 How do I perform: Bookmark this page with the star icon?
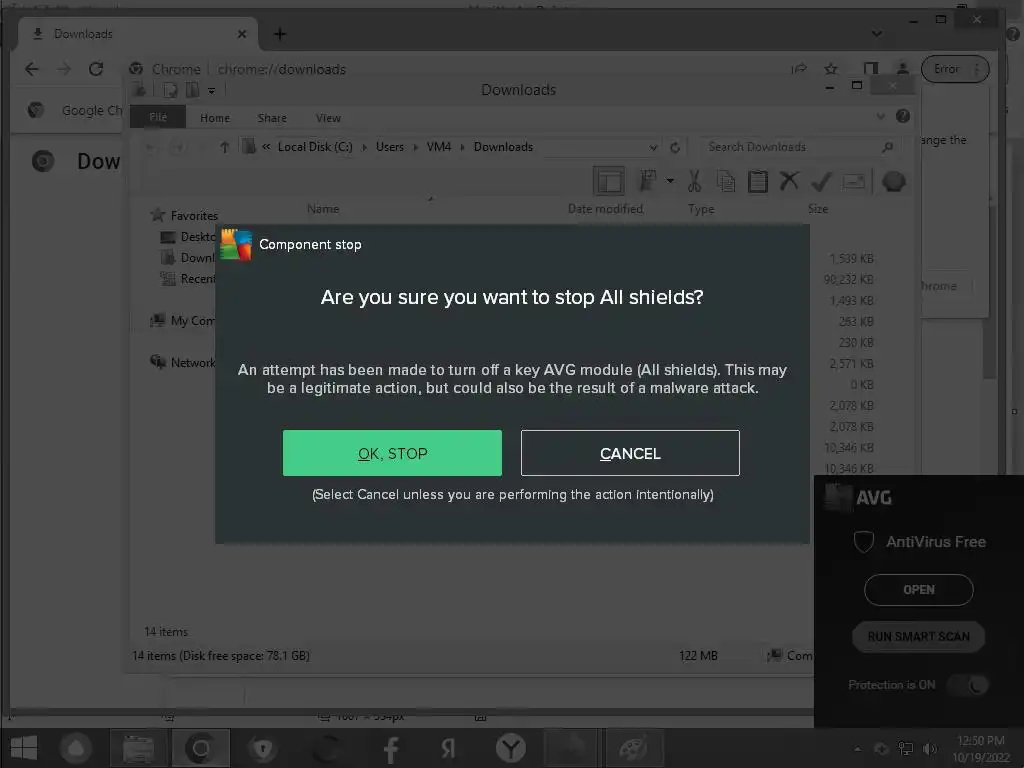pos(831,69)
